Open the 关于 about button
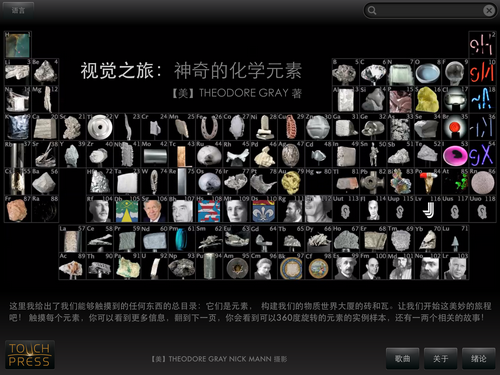Image resolution: width=500 pixels, height=375 pixels. (441, 358)
